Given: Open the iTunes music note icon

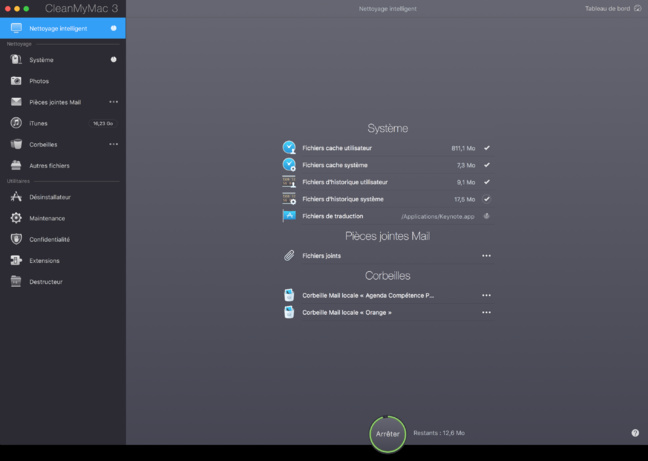Looking at the screenshot, I should (16, 123).
